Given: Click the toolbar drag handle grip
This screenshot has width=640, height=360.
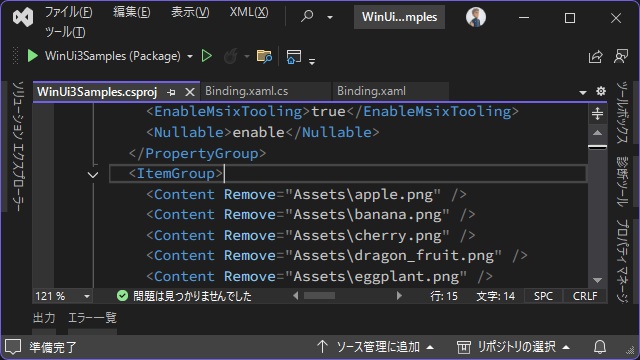Looking at the screenshot, I should [16, 56].
